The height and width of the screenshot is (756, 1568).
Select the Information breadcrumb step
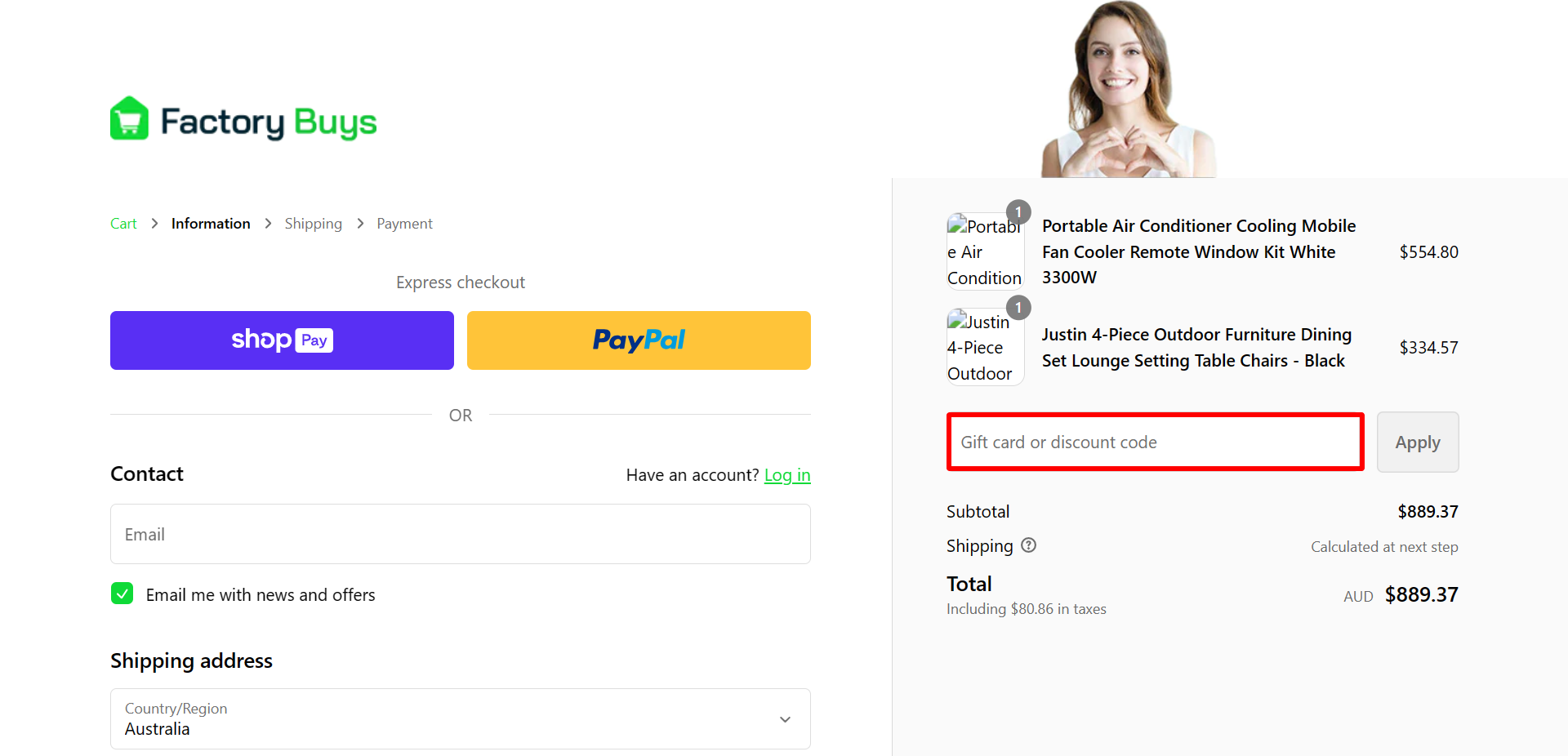(211, 224)
